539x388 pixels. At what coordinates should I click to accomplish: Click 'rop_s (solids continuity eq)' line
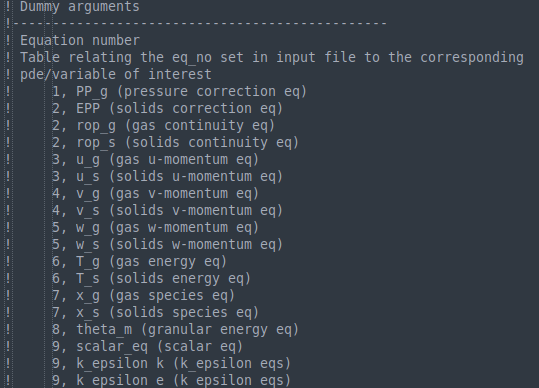[x=175, y=142]
